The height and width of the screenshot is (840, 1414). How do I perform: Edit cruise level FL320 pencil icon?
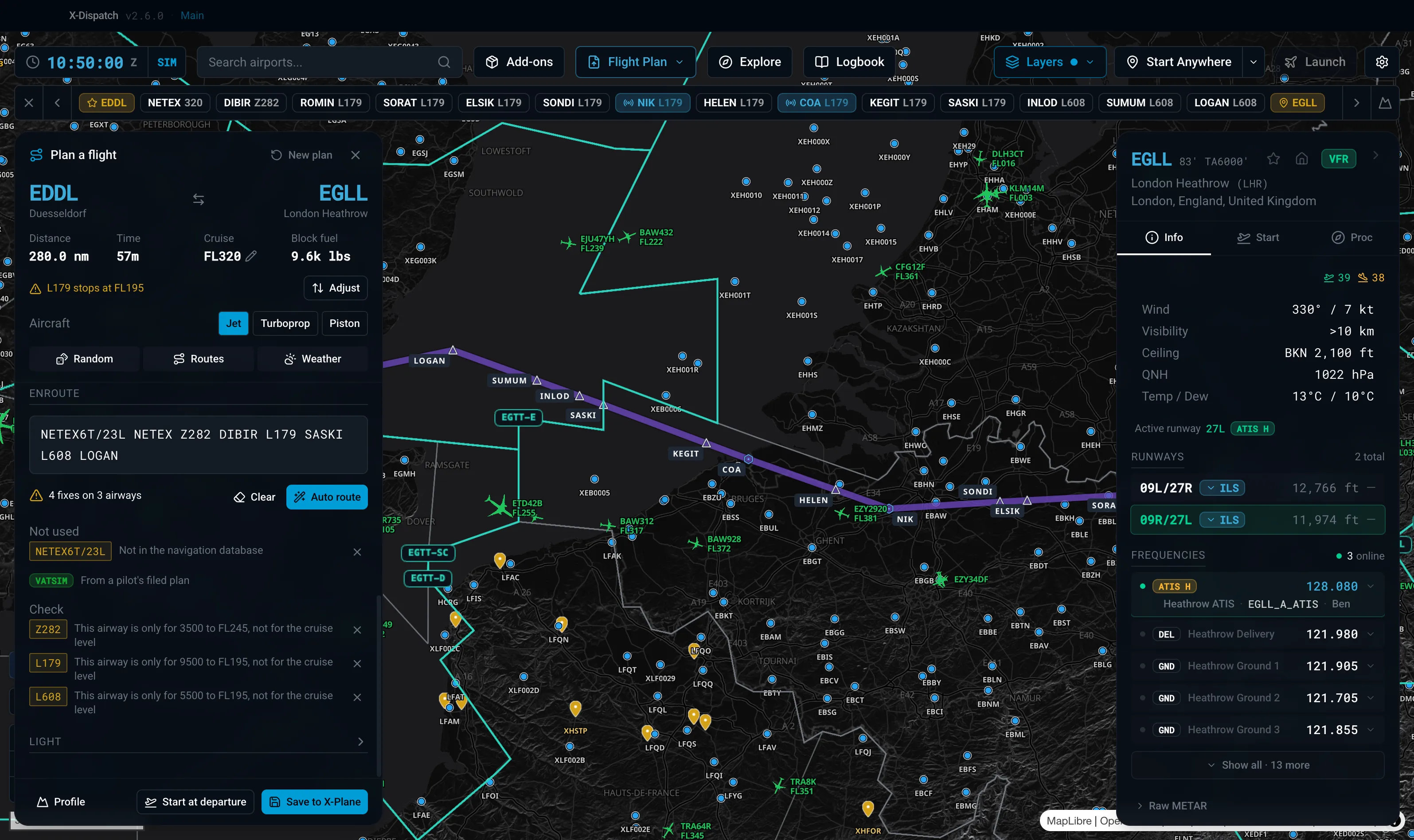point(251,257)
